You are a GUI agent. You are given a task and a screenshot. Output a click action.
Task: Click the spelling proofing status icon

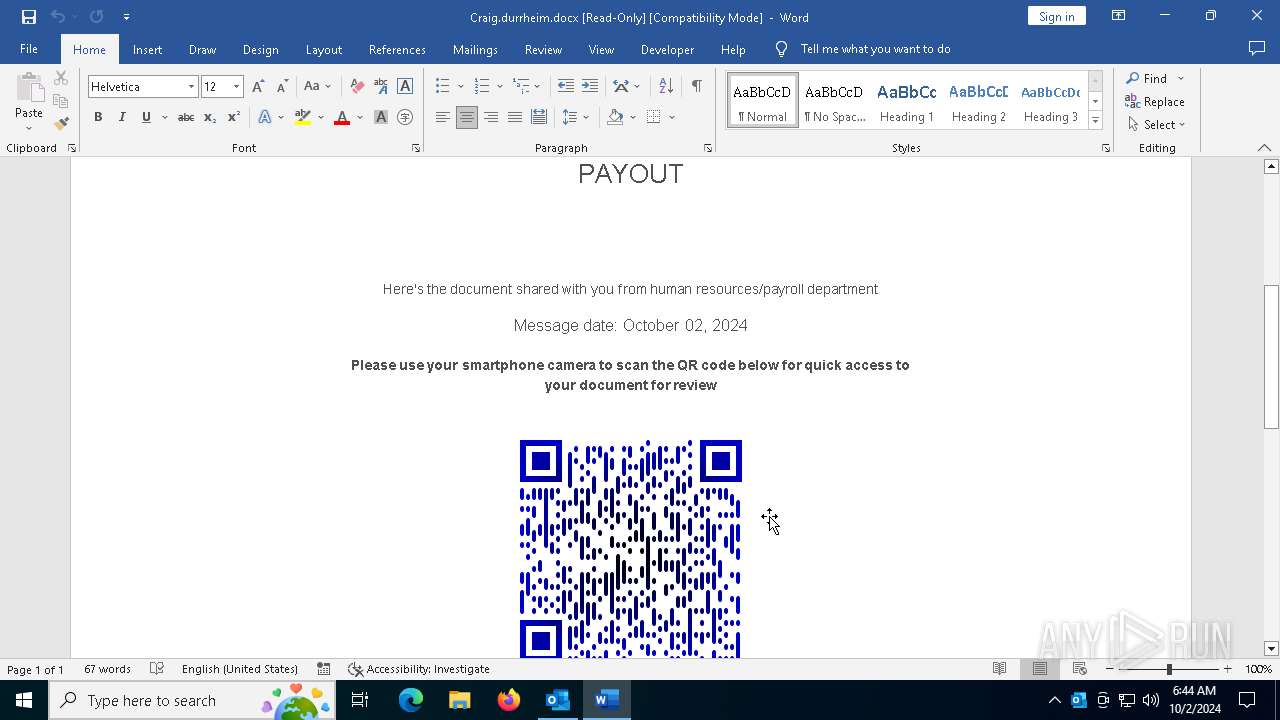click(x=157, y=669)
